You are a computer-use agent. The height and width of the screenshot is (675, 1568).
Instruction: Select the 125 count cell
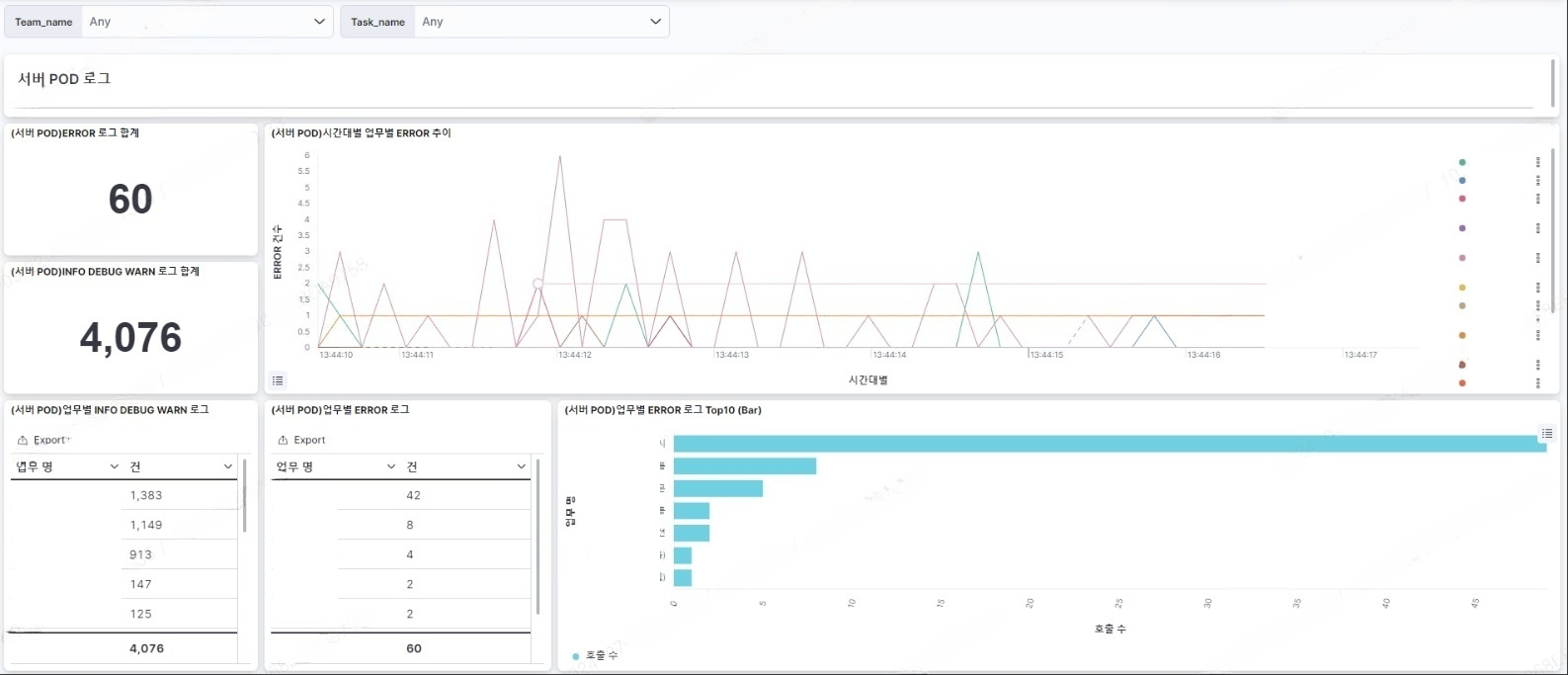[180, 614]
